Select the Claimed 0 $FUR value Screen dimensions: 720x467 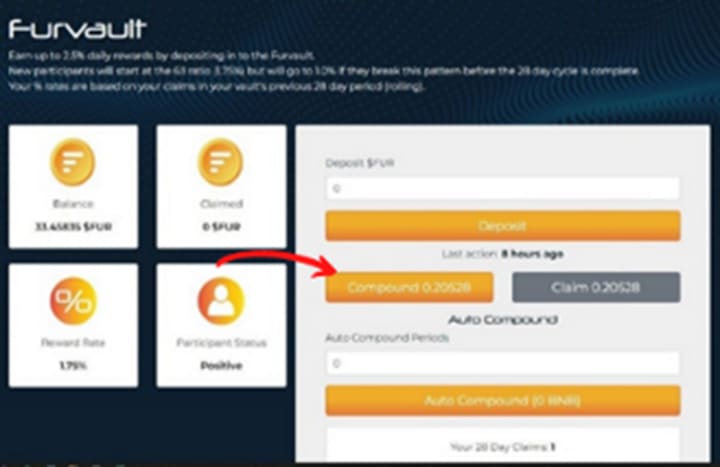point(221,227)
